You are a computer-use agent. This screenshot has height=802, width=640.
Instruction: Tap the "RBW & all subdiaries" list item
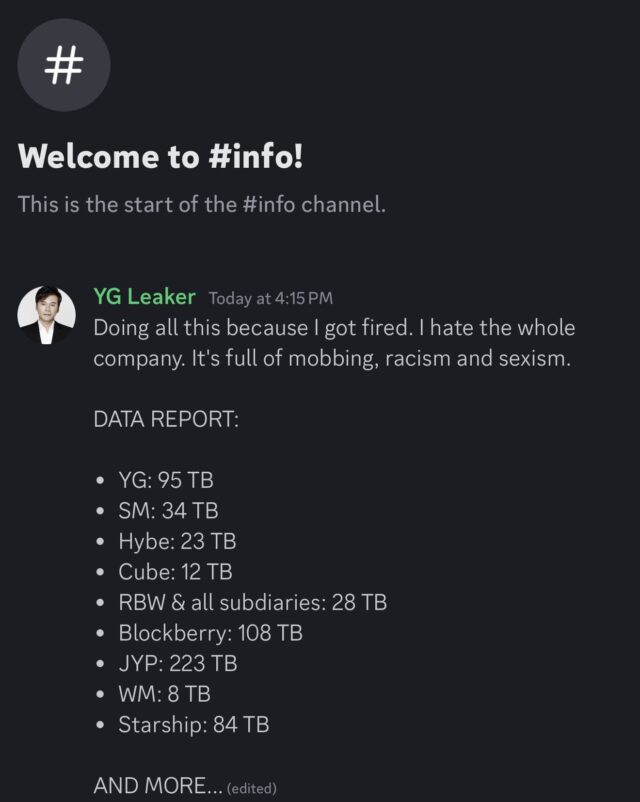click(x=252, y=602)
